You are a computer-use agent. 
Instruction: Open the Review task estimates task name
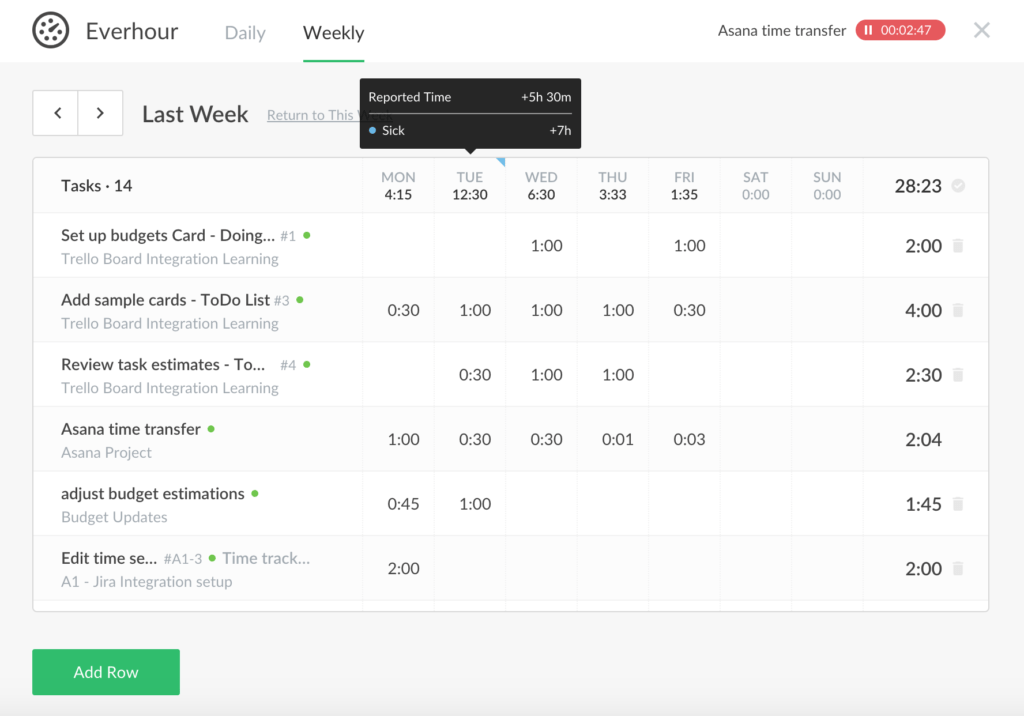point(163,365)
